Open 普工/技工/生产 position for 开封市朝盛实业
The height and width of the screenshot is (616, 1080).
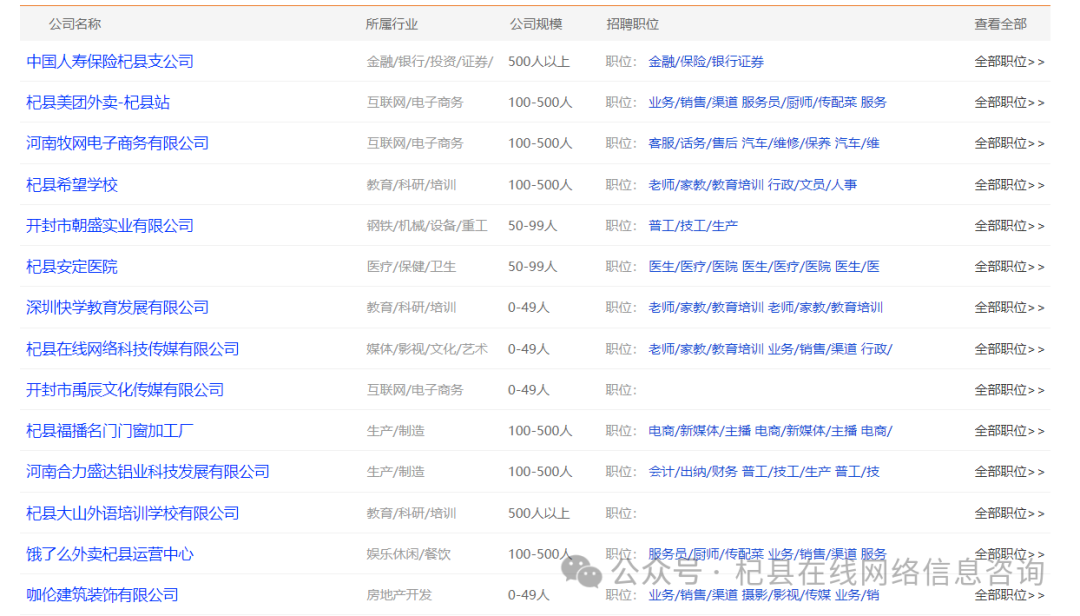[x=693, y=225]
